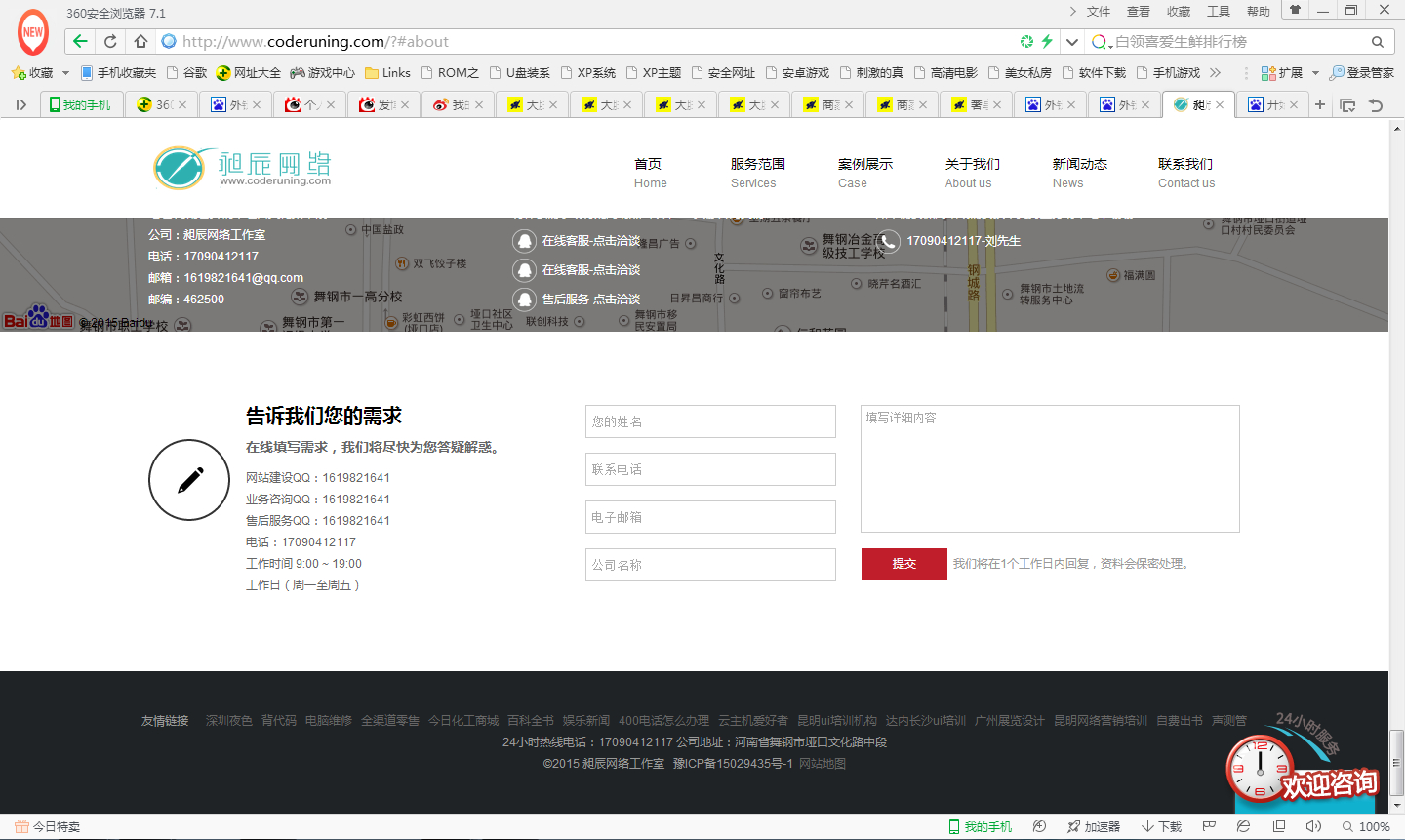Open 今日特卖 in the status bar

(x=47, y=827)
